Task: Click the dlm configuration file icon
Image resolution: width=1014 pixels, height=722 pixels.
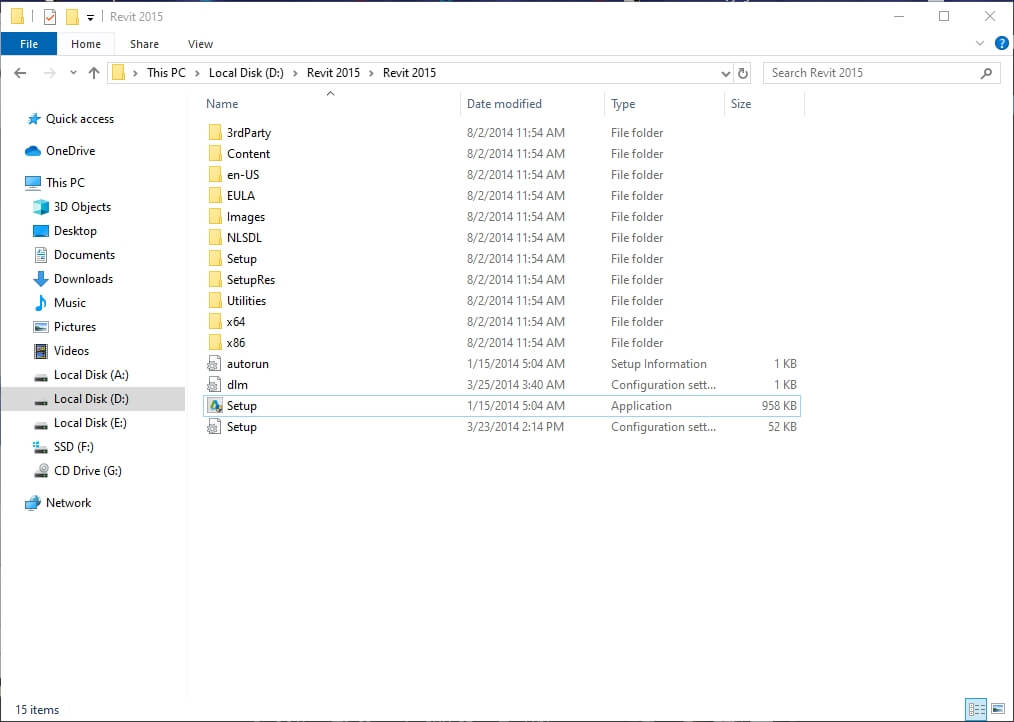Action: click(214, 385)
